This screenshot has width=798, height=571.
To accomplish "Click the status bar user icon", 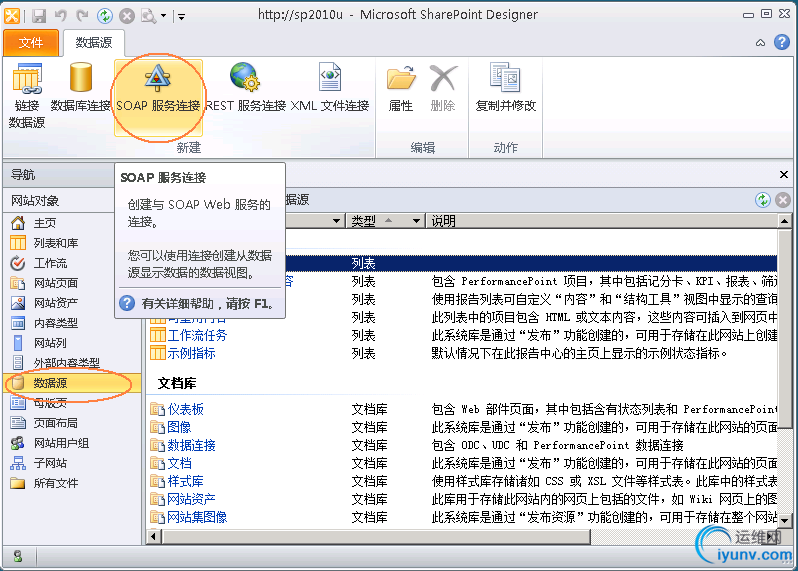I will click(18, 556).
